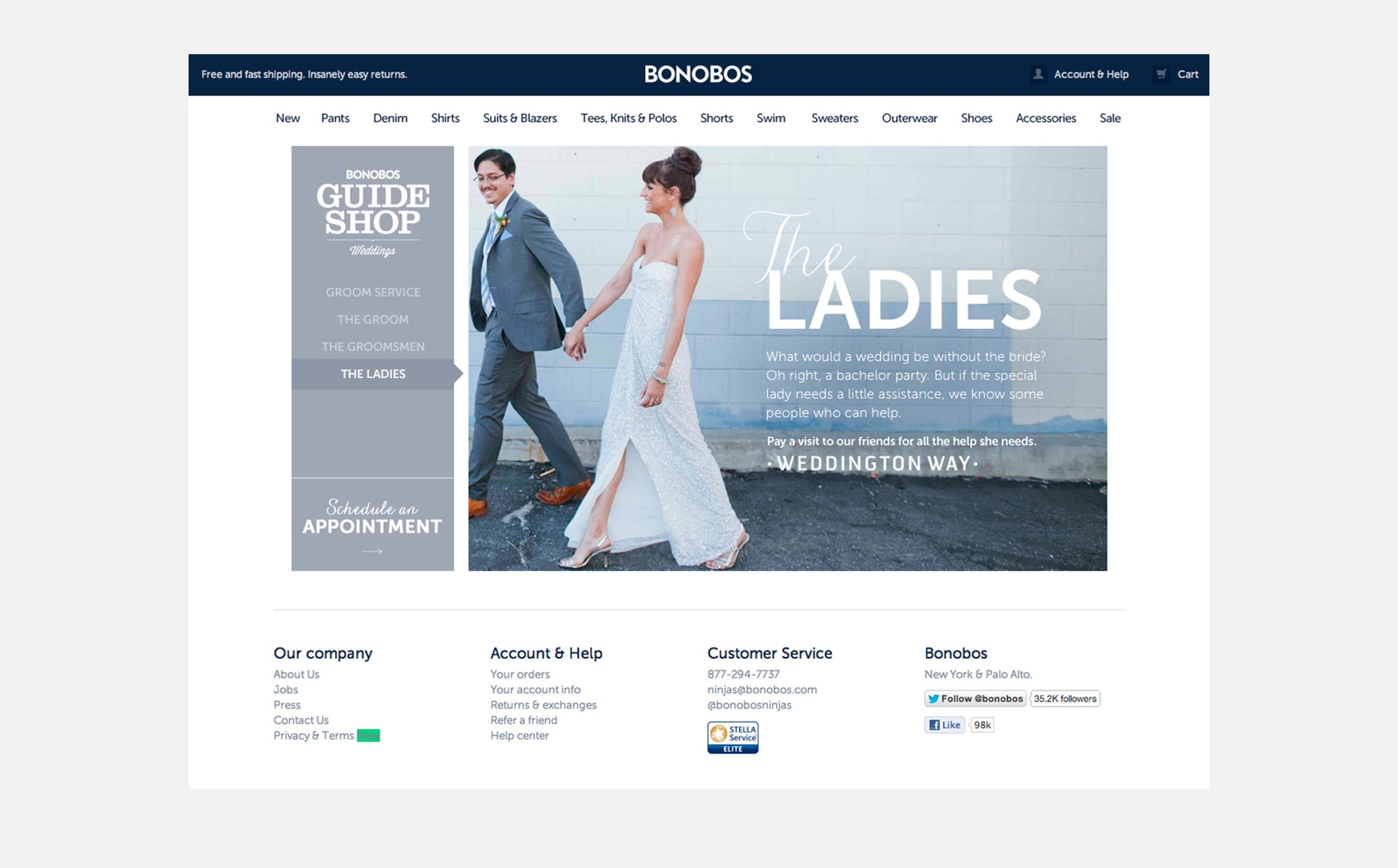Screen dimensions: 1398x868
Task: Click the account person icon
Action: 1038,74
